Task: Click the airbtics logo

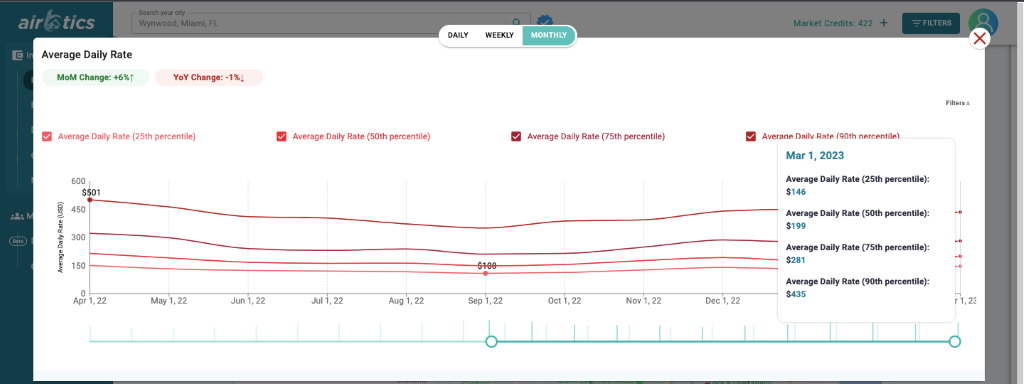Action: 56,22
